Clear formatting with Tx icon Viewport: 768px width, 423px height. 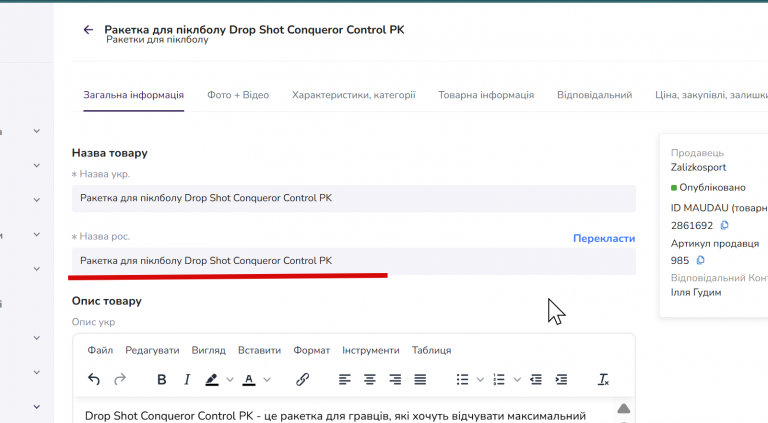(x=603, y=379)
